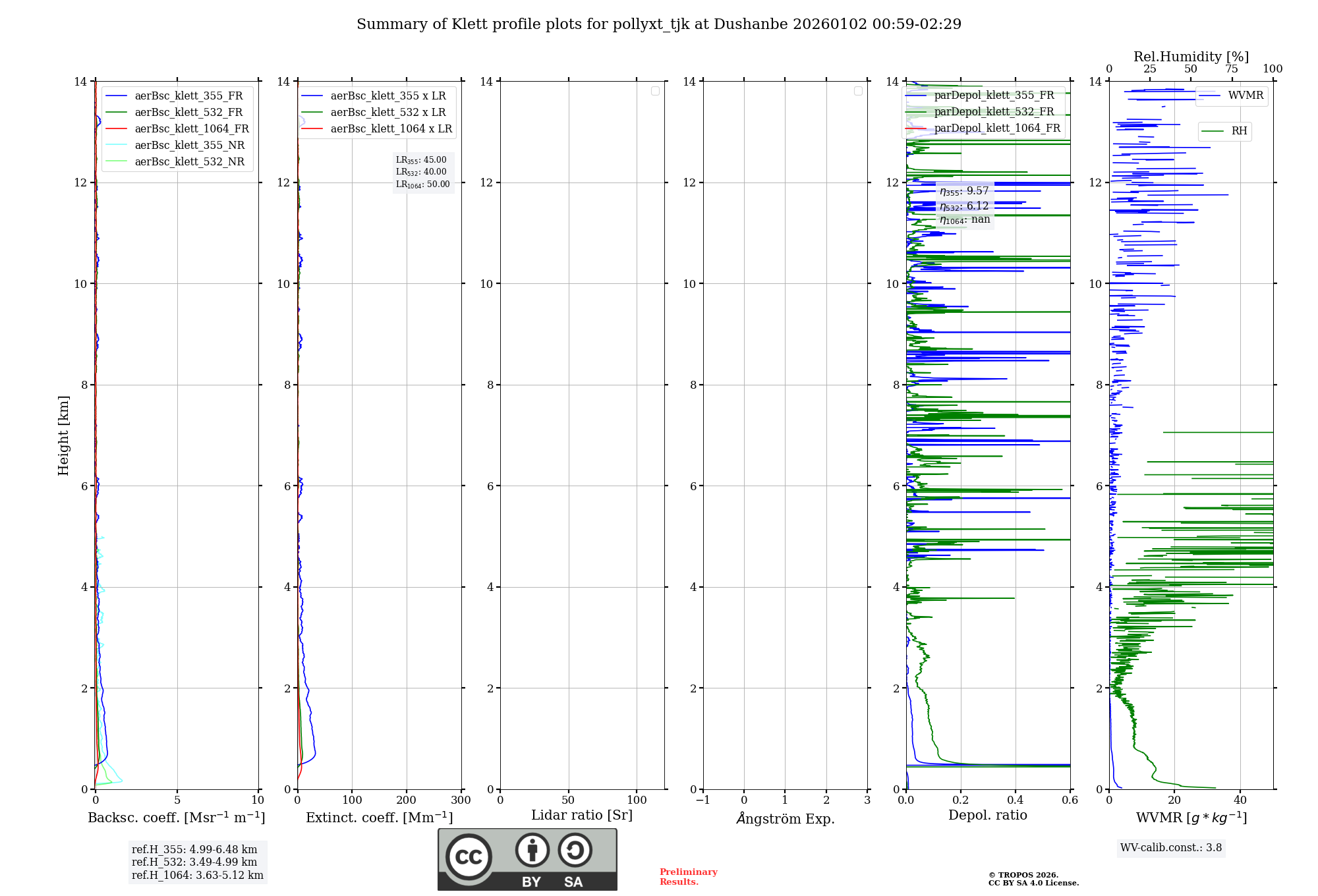Click the aerBsc_klett_532 x LR legend label

coord(387,113)
